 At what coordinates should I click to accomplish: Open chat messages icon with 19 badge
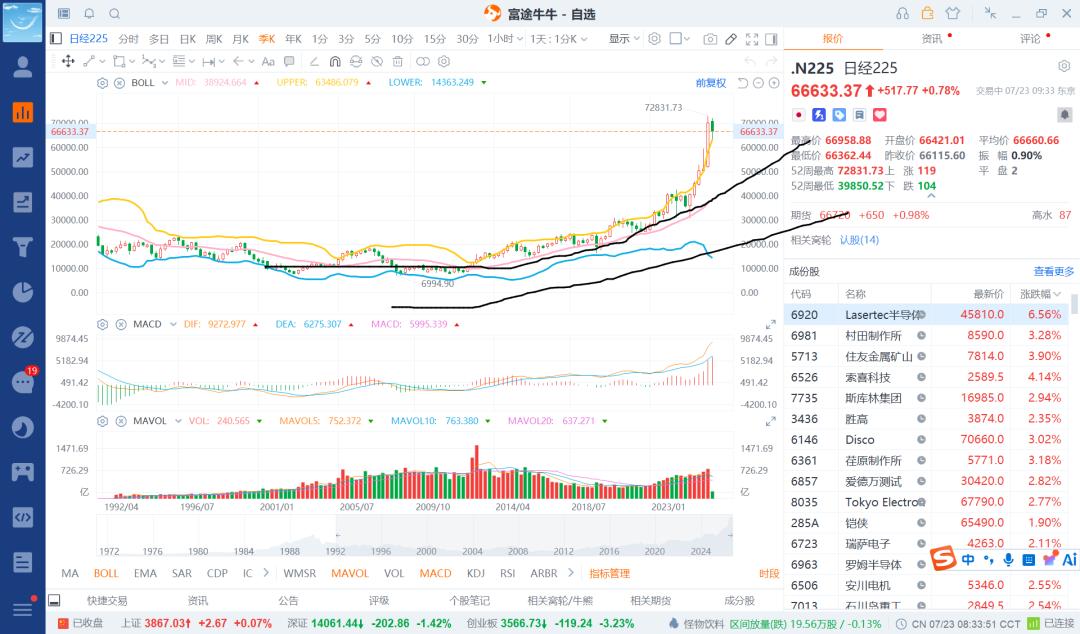[23, 382]
